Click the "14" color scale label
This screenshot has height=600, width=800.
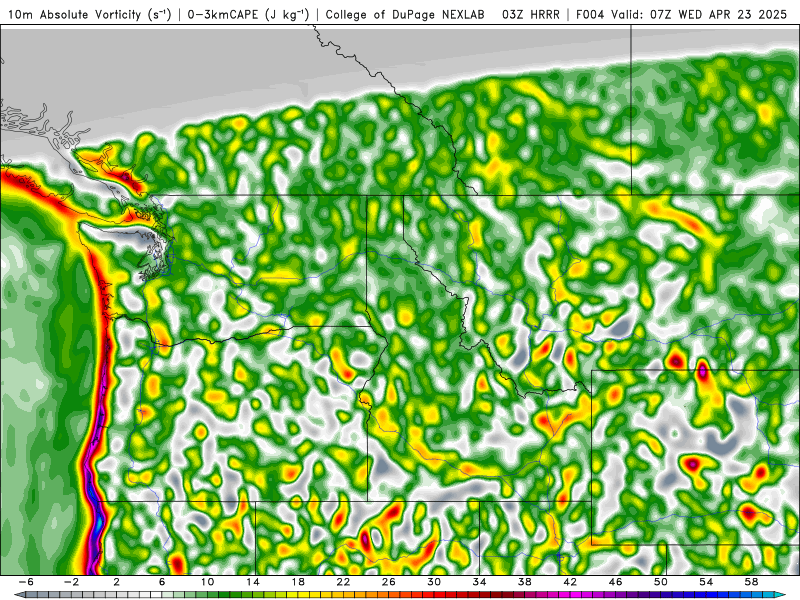coord(253,582)
